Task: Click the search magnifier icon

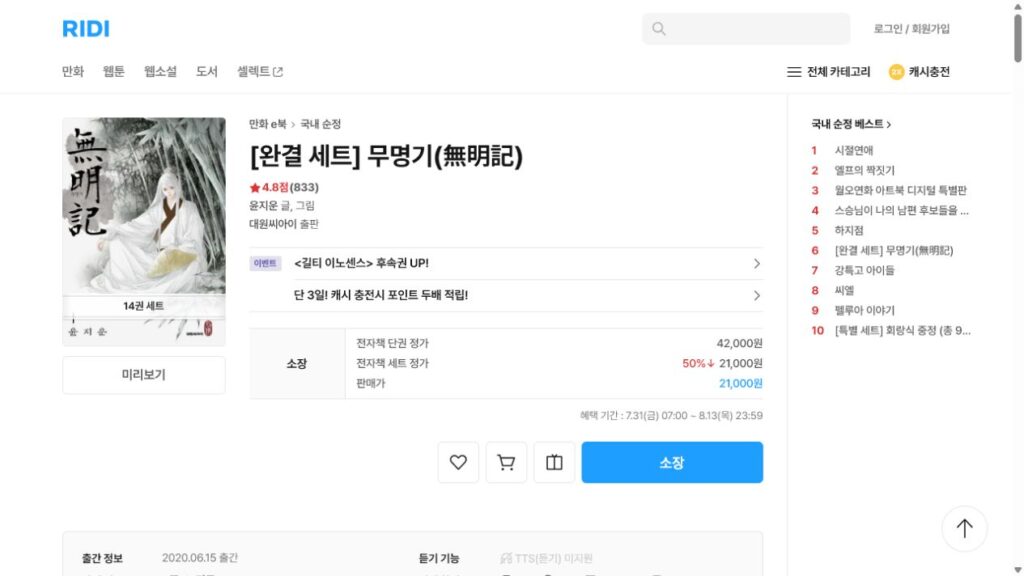Action: pos(659,29)
